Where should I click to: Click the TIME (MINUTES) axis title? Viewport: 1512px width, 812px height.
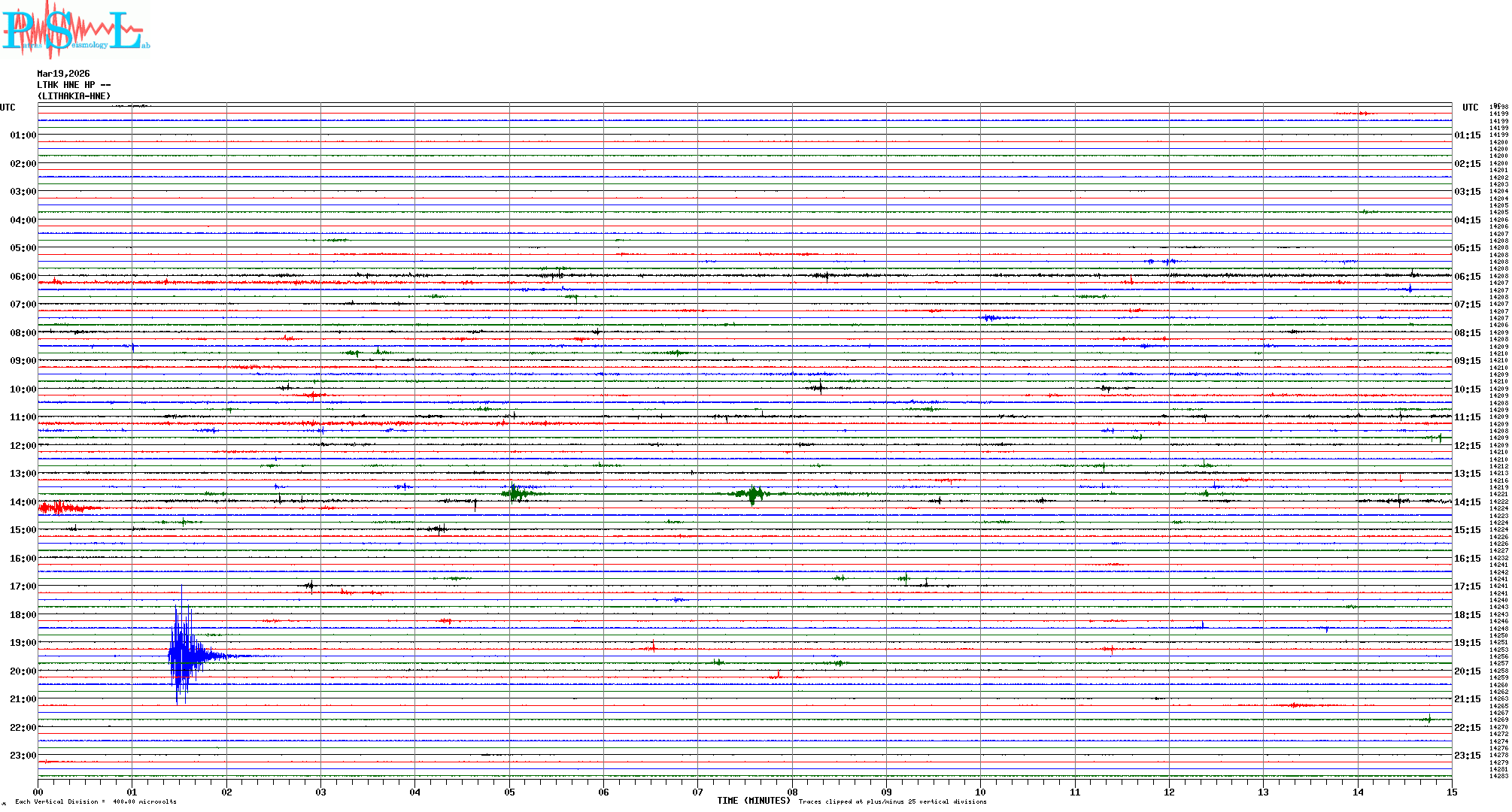point(753,801)
